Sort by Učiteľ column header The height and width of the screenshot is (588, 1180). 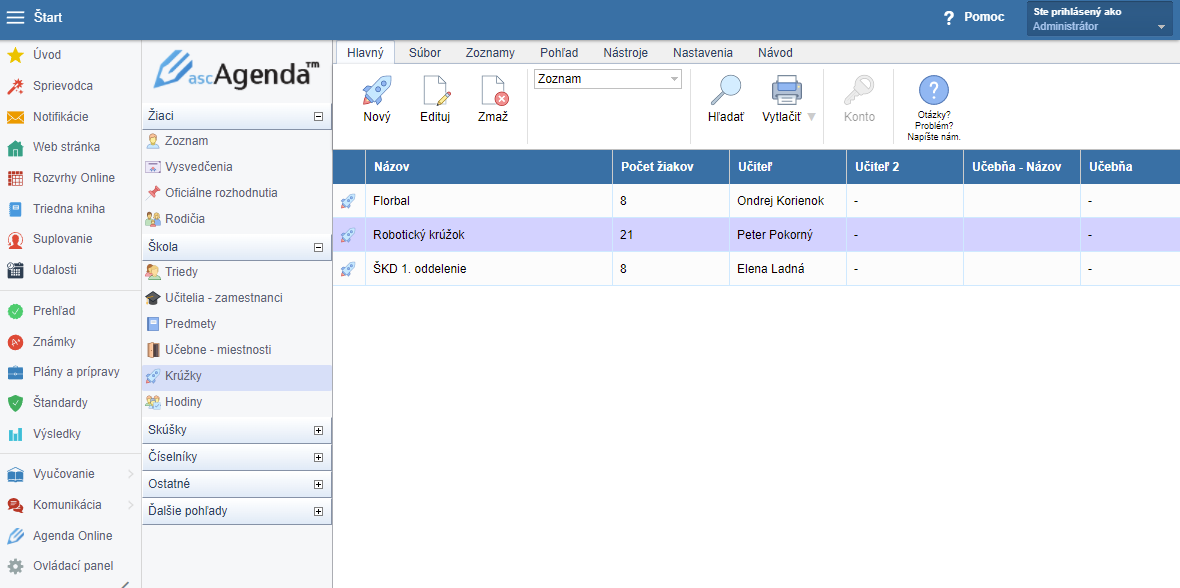787,166
